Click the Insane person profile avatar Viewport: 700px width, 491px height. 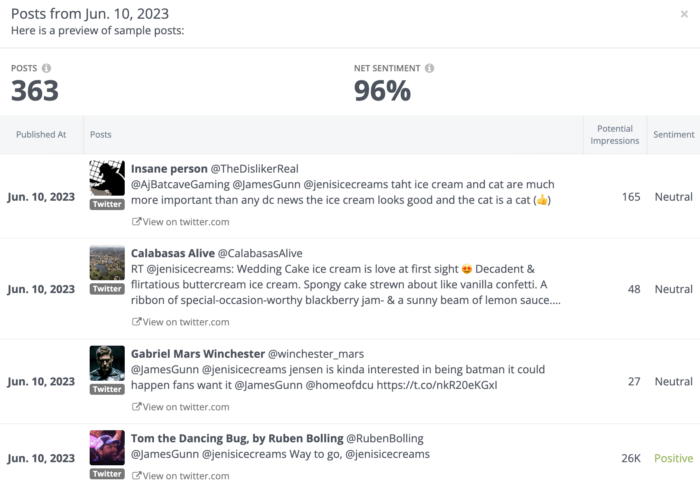(107, 178)
